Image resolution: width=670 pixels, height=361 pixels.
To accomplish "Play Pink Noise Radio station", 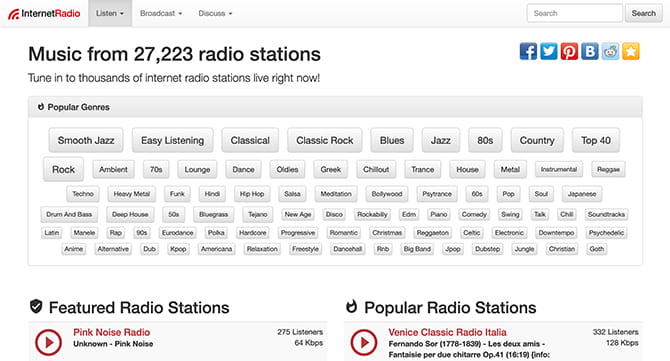I will click(48, 342).
